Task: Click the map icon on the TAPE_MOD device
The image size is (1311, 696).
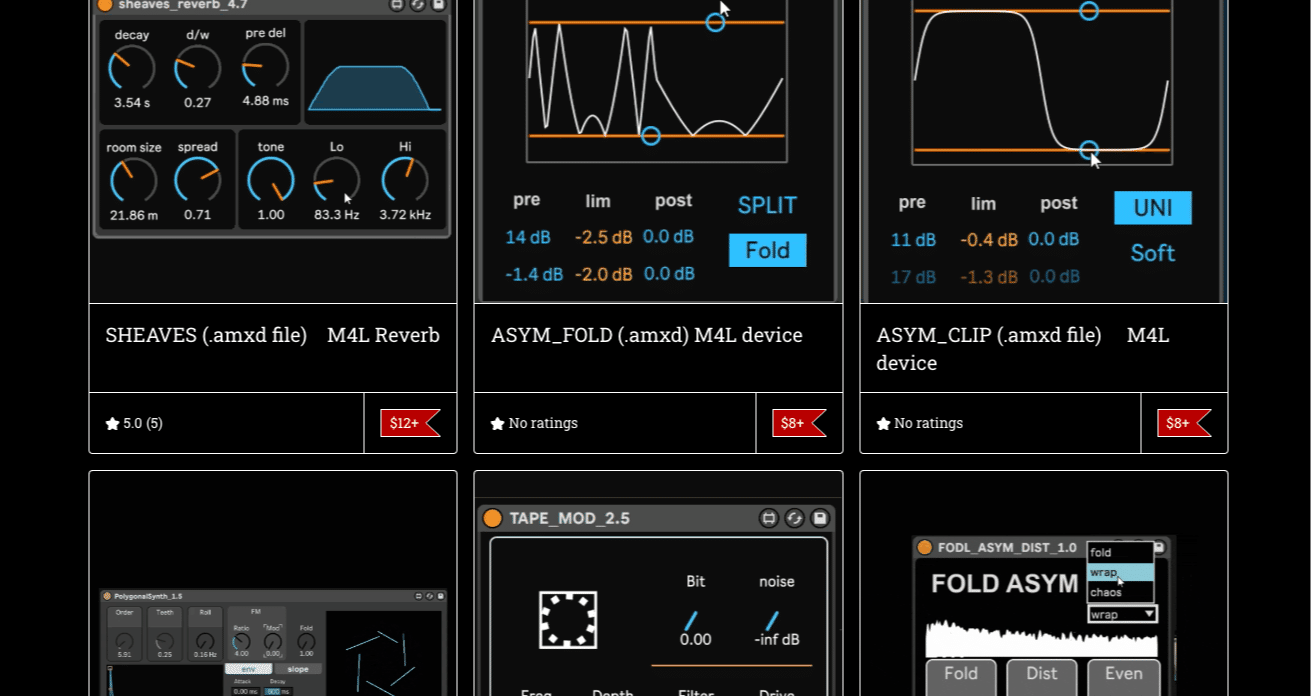Action: [x=768, y=518]
